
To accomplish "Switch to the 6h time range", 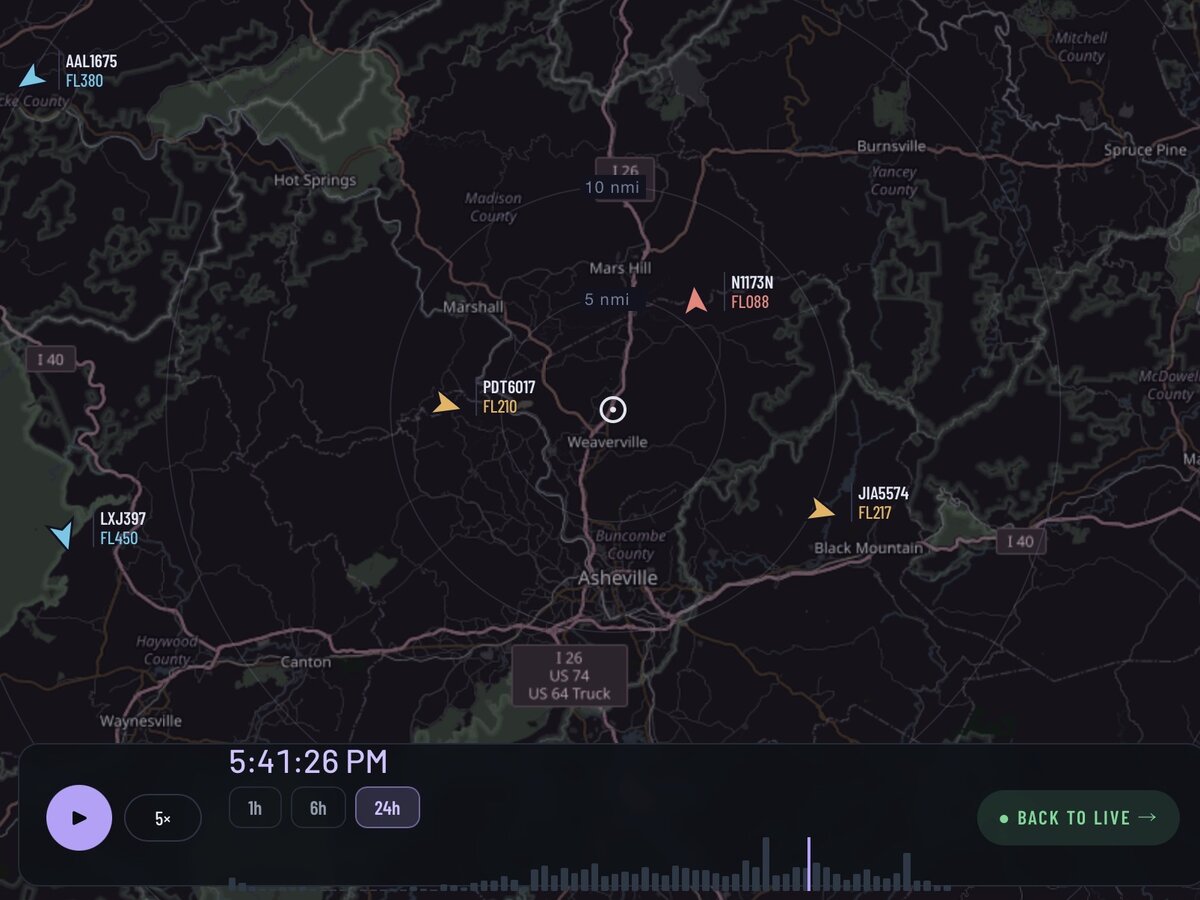I will (318, 808).
